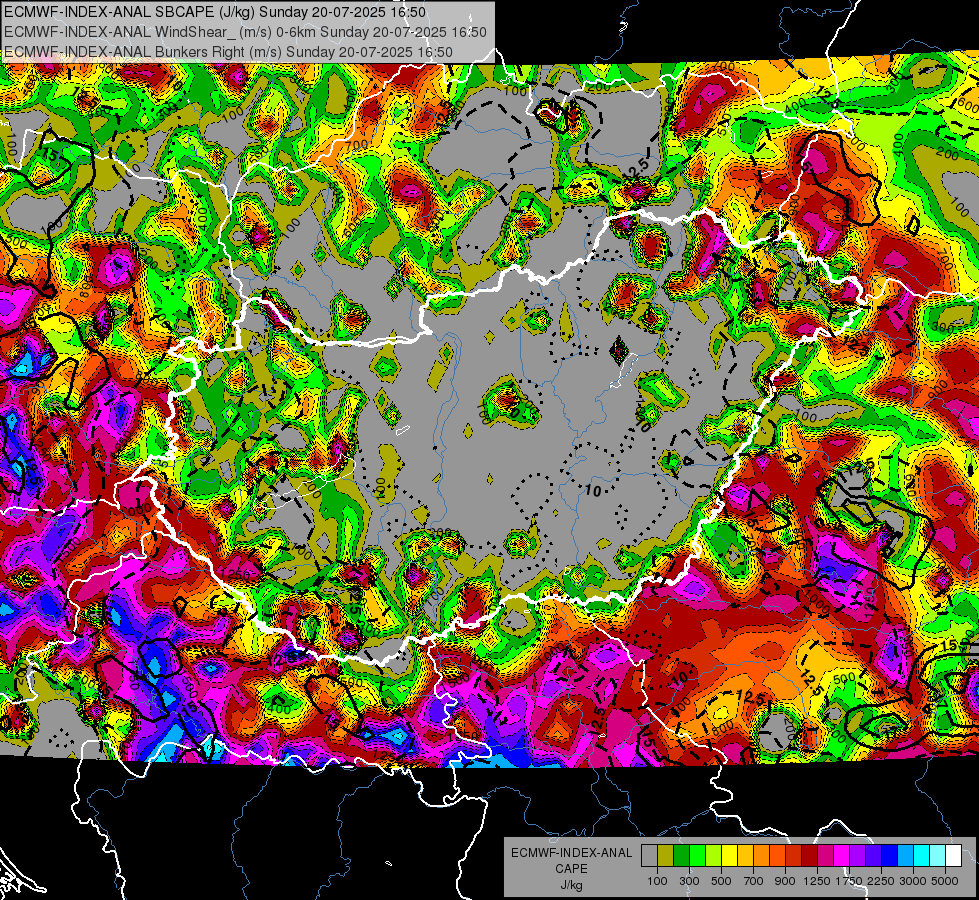Select the gray legend swatch below 100
Image resolution: width=979 pixels, height=900 pixels.
(649, 856)
